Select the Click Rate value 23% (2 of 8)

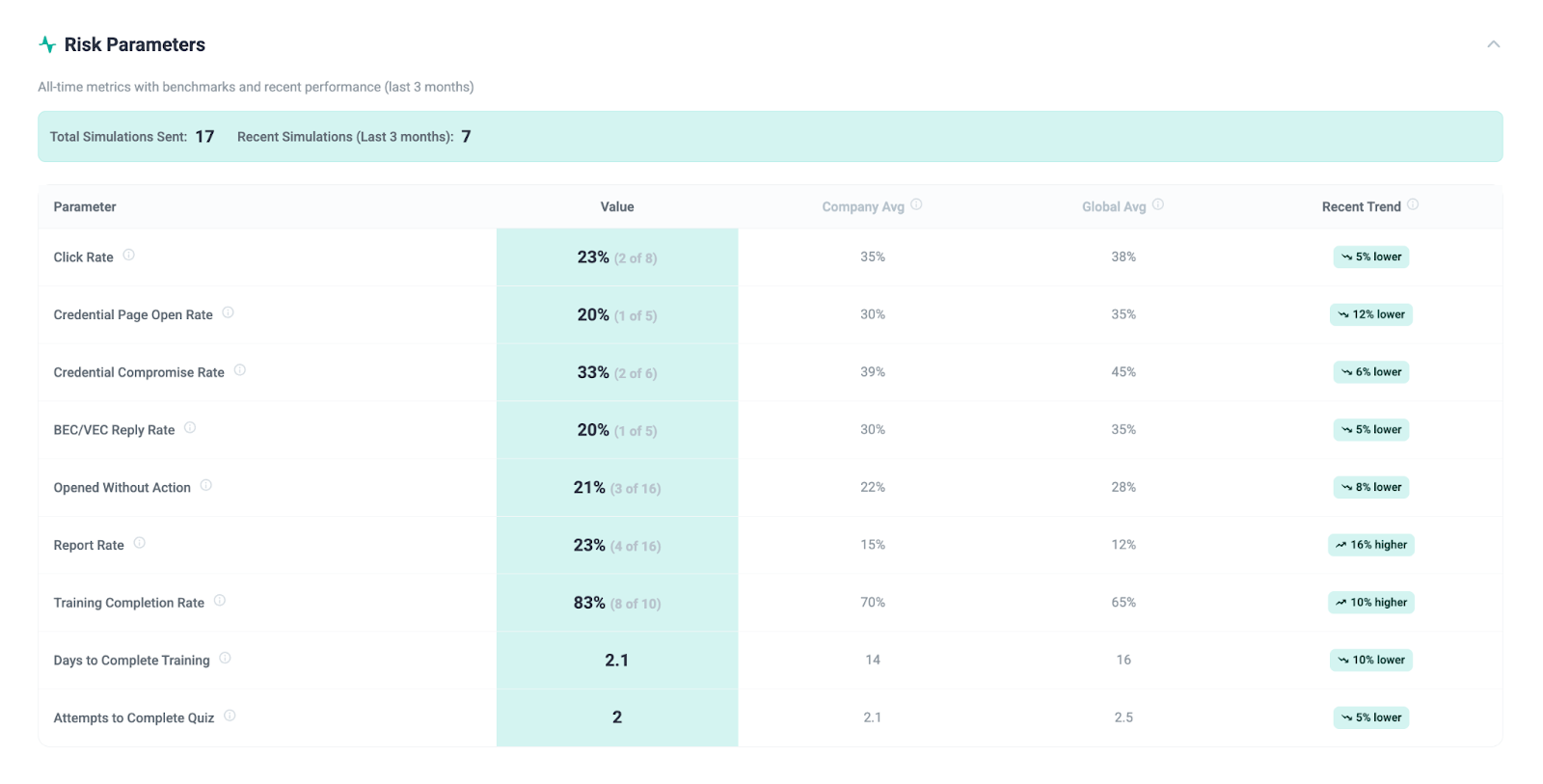point(617,257)
